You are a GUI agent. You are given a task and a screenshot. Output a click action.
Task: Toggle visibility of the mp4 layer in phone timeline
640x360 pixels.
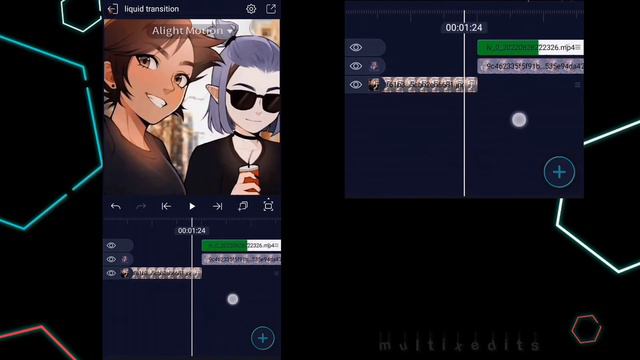tap(111, 245)
